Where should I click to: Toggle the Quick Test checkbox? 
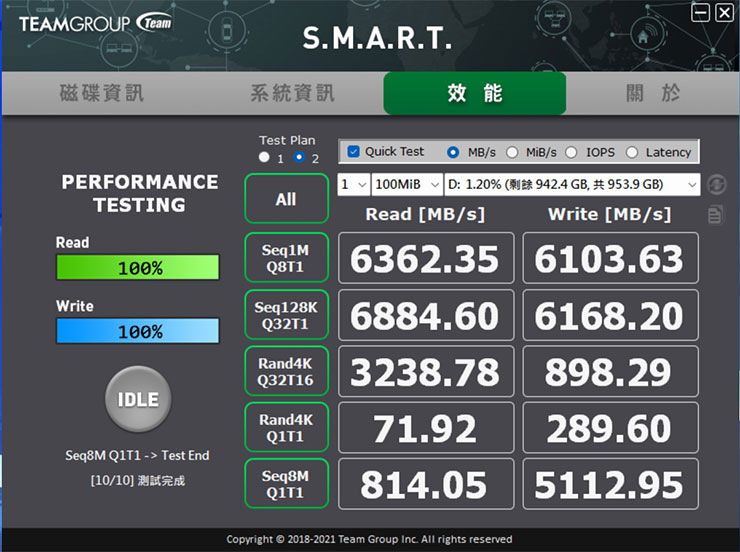tap(353, 151)
